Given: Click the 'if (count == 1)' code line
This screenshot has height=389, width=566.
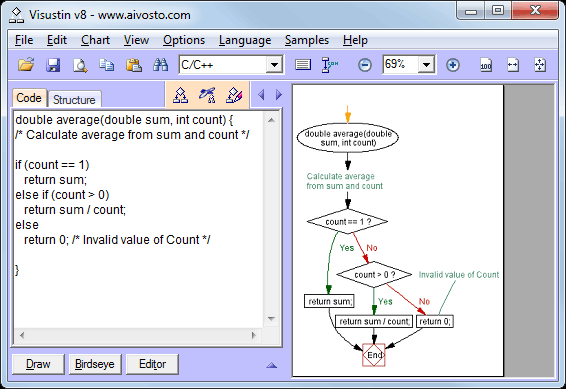Looking at the screenshot, I should point(52,165).
